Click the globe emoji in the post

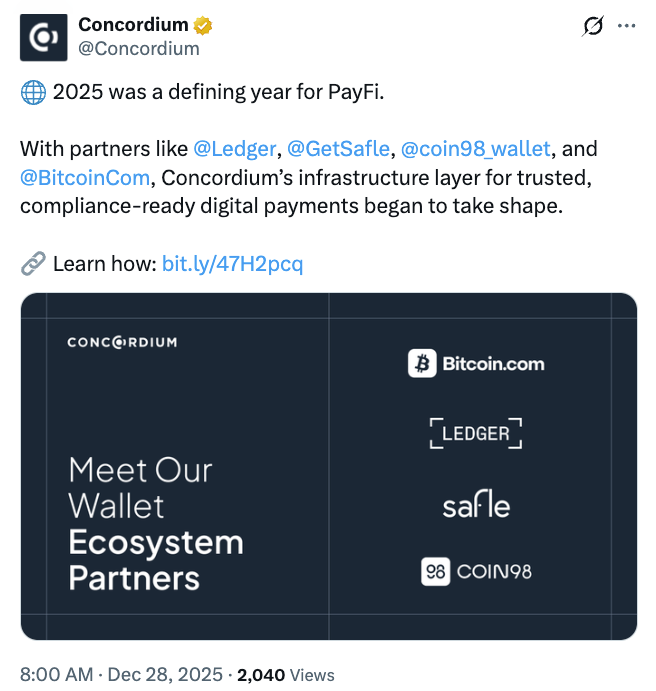click(x=32, y=93)
